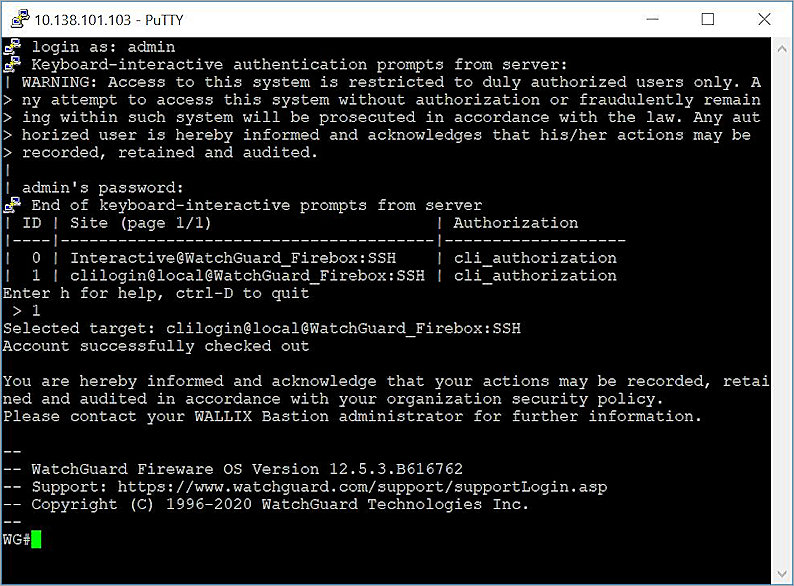Click the icon beside "End of keyboard-interactive prompts"

tap(12, 205)
